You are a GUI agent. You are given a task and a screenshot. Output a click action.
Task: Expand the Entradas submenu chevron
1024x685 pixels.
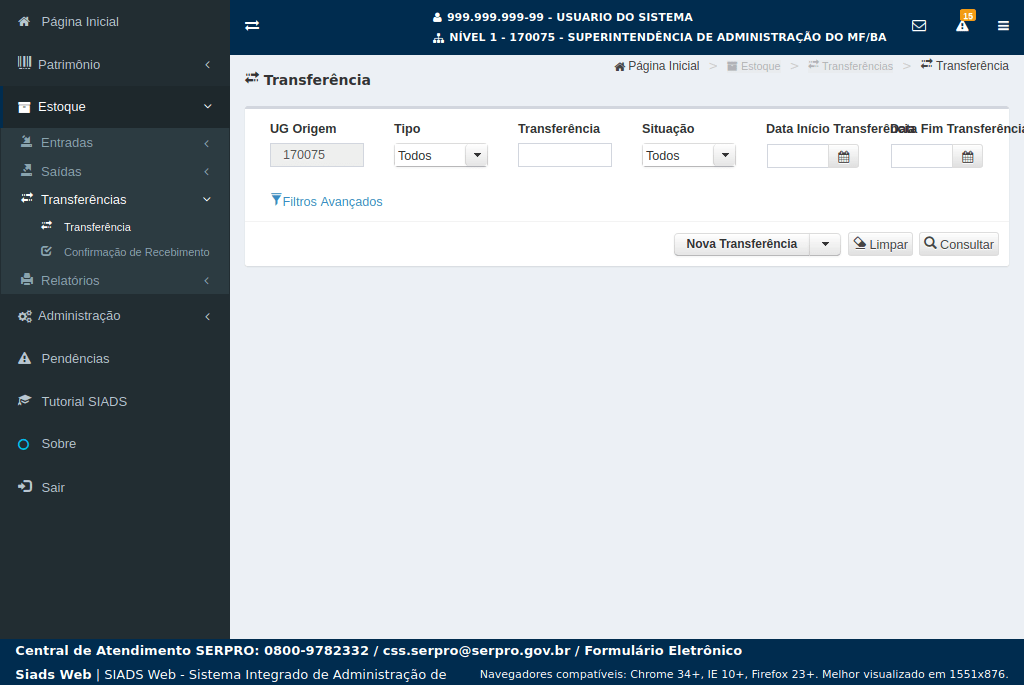click(206, 143)
